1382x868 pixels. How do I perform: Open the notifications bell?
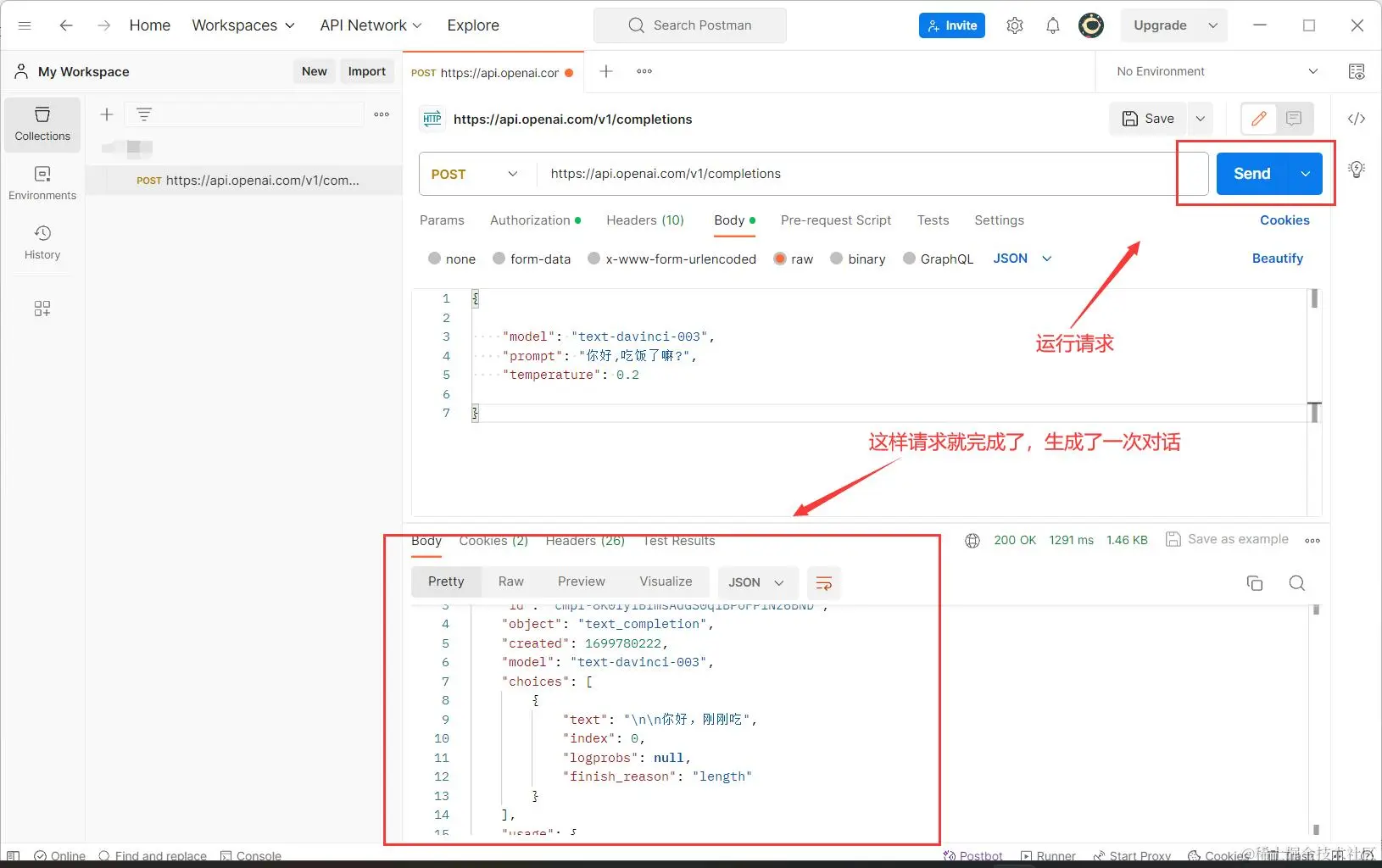[x=1052, y=25]
